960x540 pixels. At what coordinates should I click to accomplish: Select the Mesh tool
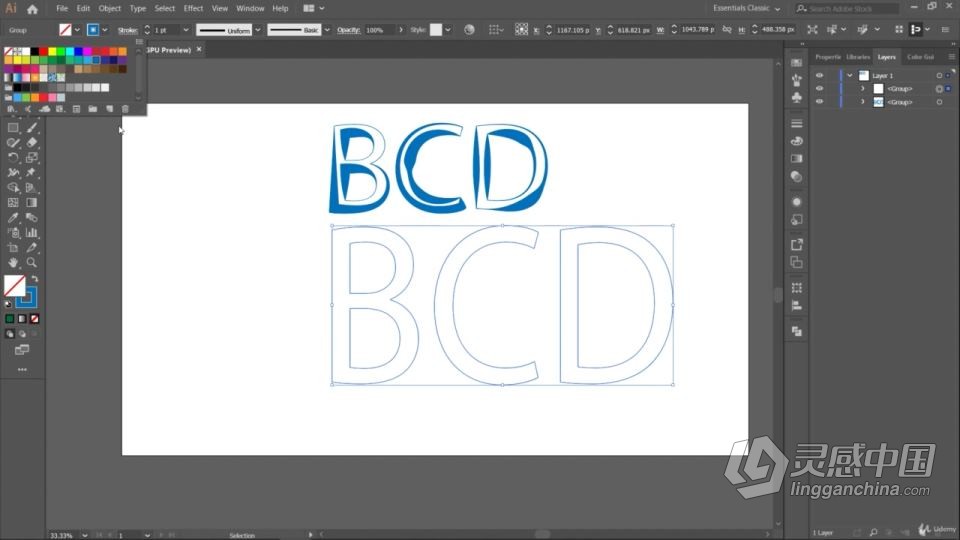13,203
